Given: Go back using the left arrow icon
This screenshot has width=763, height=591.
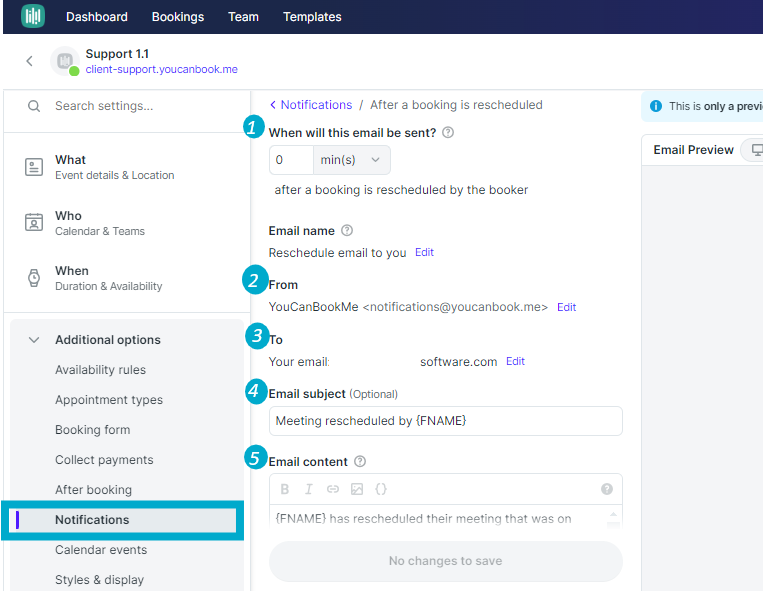Looking at the screenshot, I should click(30, 61).
